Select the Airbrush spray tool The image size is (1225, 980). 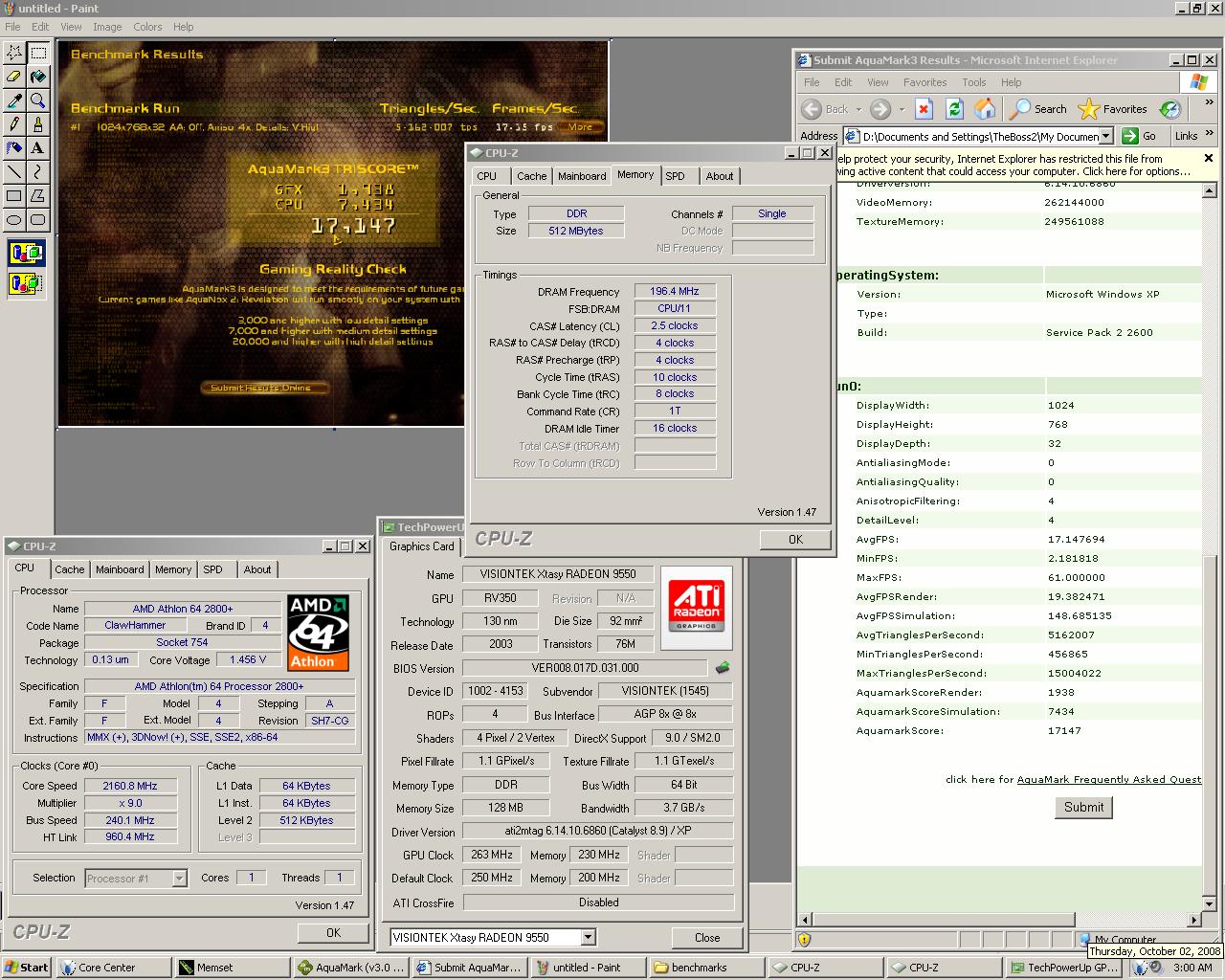click(14, 148)
